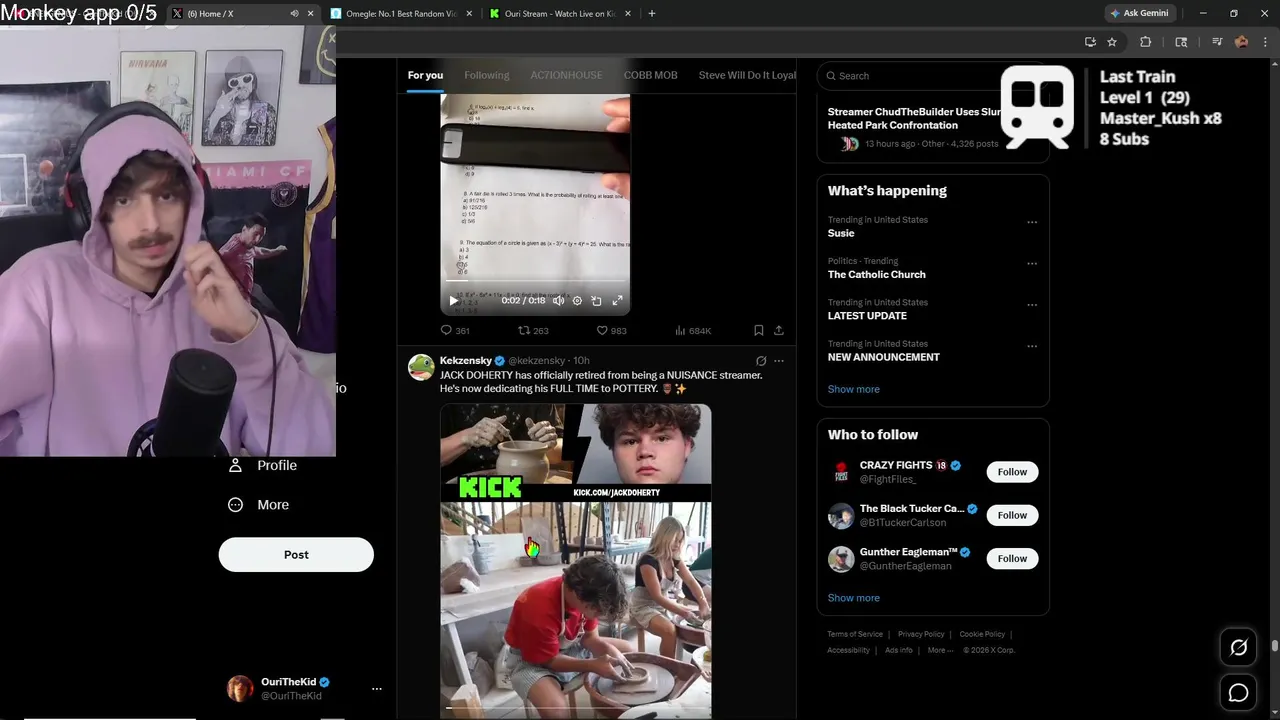Viewport: 1280px width, 720px height.
Task: Open replies on post with 361 comments
Action: tap(455, 330)
